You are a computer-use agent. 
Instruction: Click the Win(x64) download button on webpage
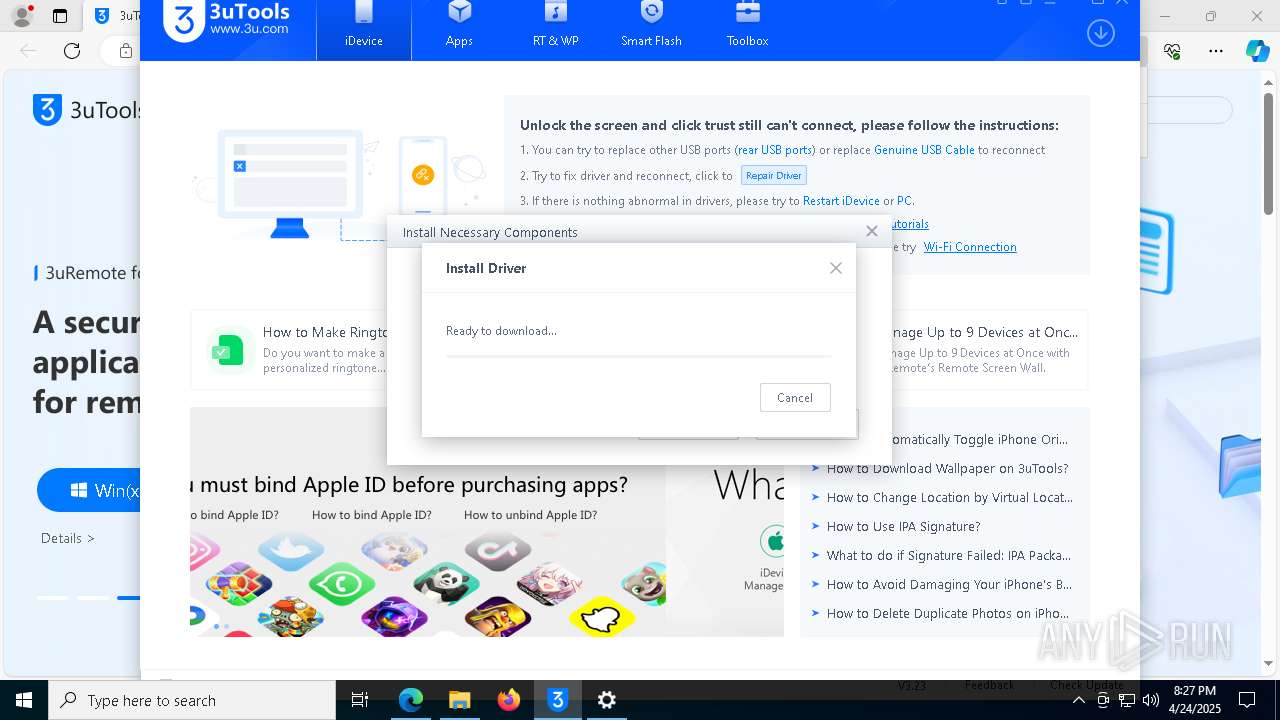[90, 490]
